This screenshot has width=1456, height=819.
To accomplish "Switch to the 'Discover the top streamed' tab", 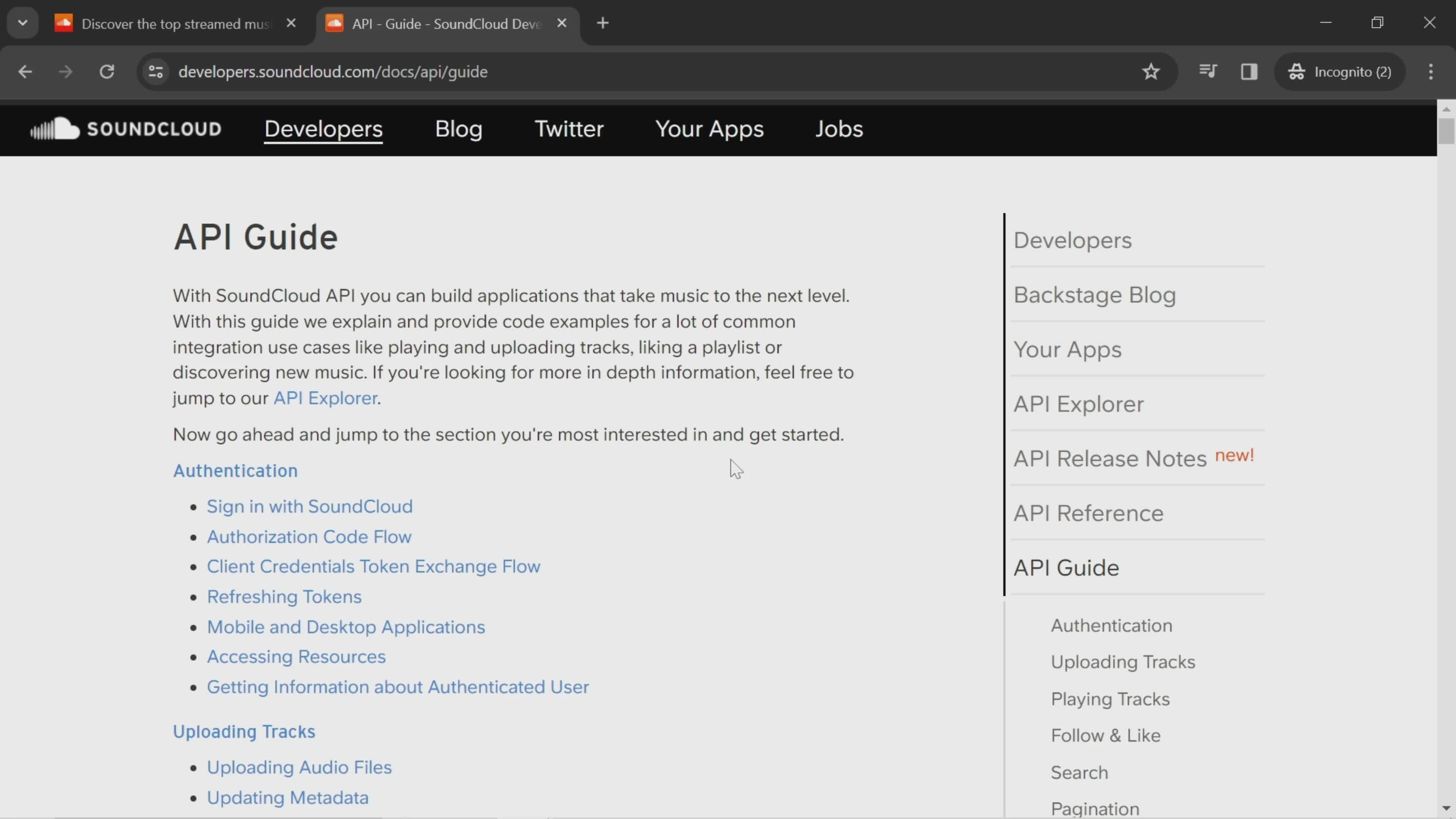I will coord(175,24).
